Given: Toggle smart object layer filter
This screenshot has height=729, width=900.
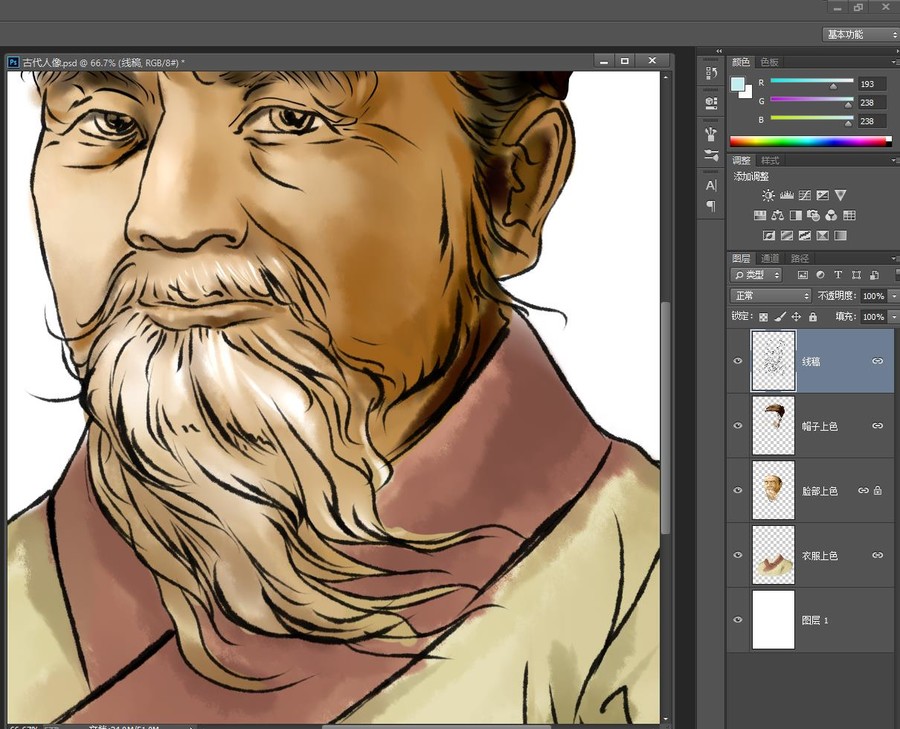Looking at the screenshot, I should click(874, 275).
